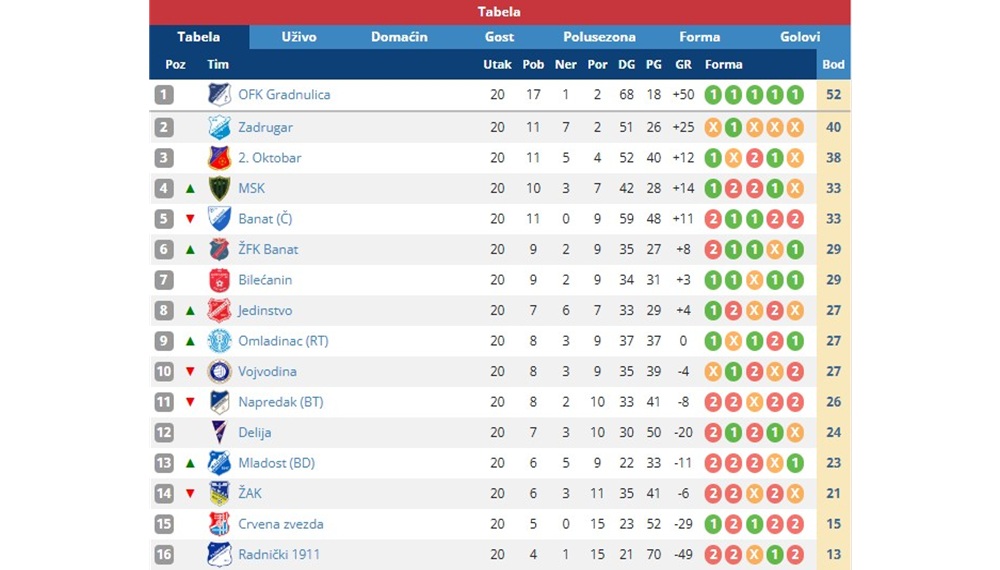1000x570 pixels.
Task: Click the Radnički 1911 club crest
Action: pyautogui.click(x=219, y=555)
